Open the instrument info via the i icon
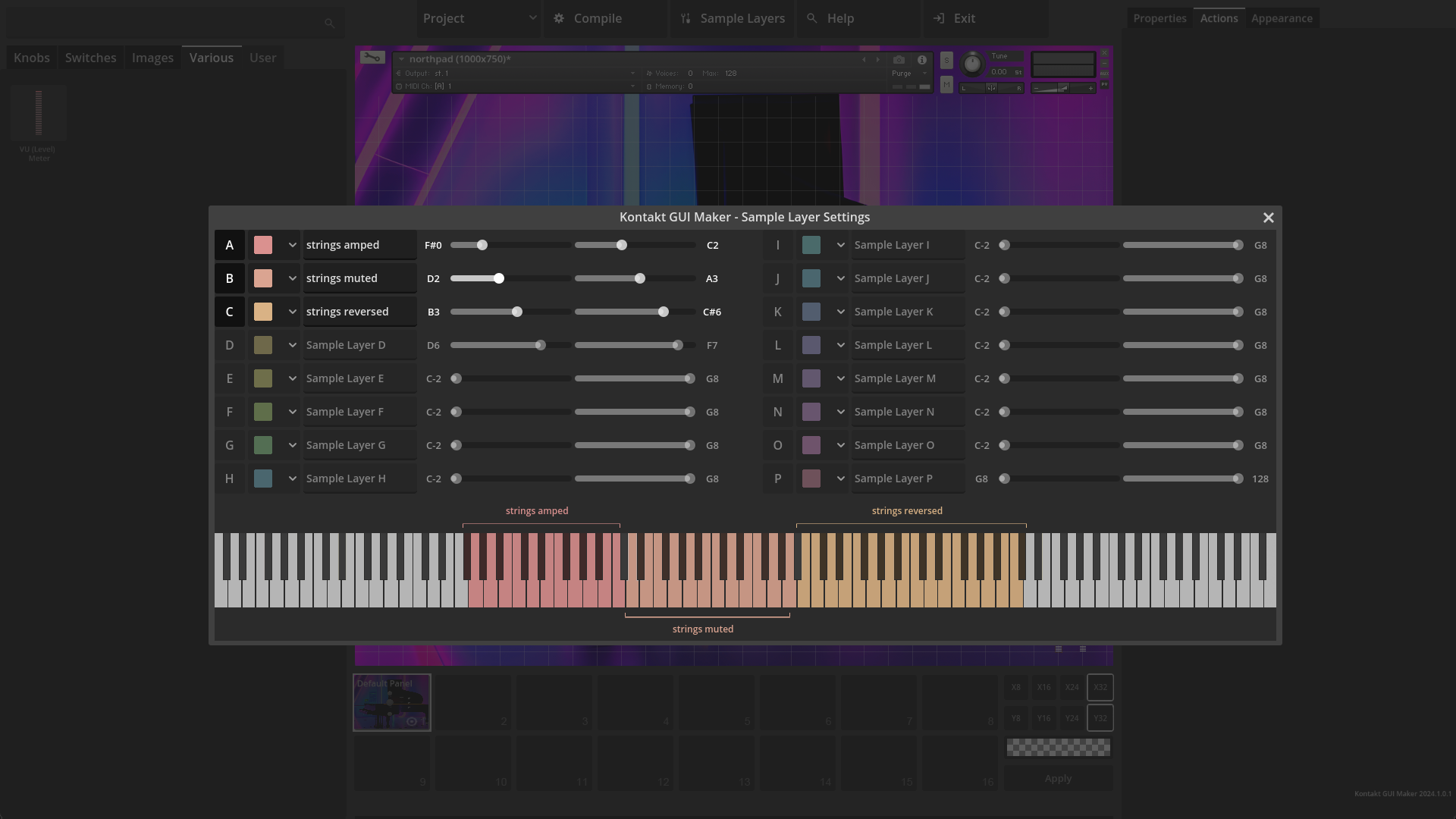Screen dimensions: 1456x819 click(x=922, y=60)
